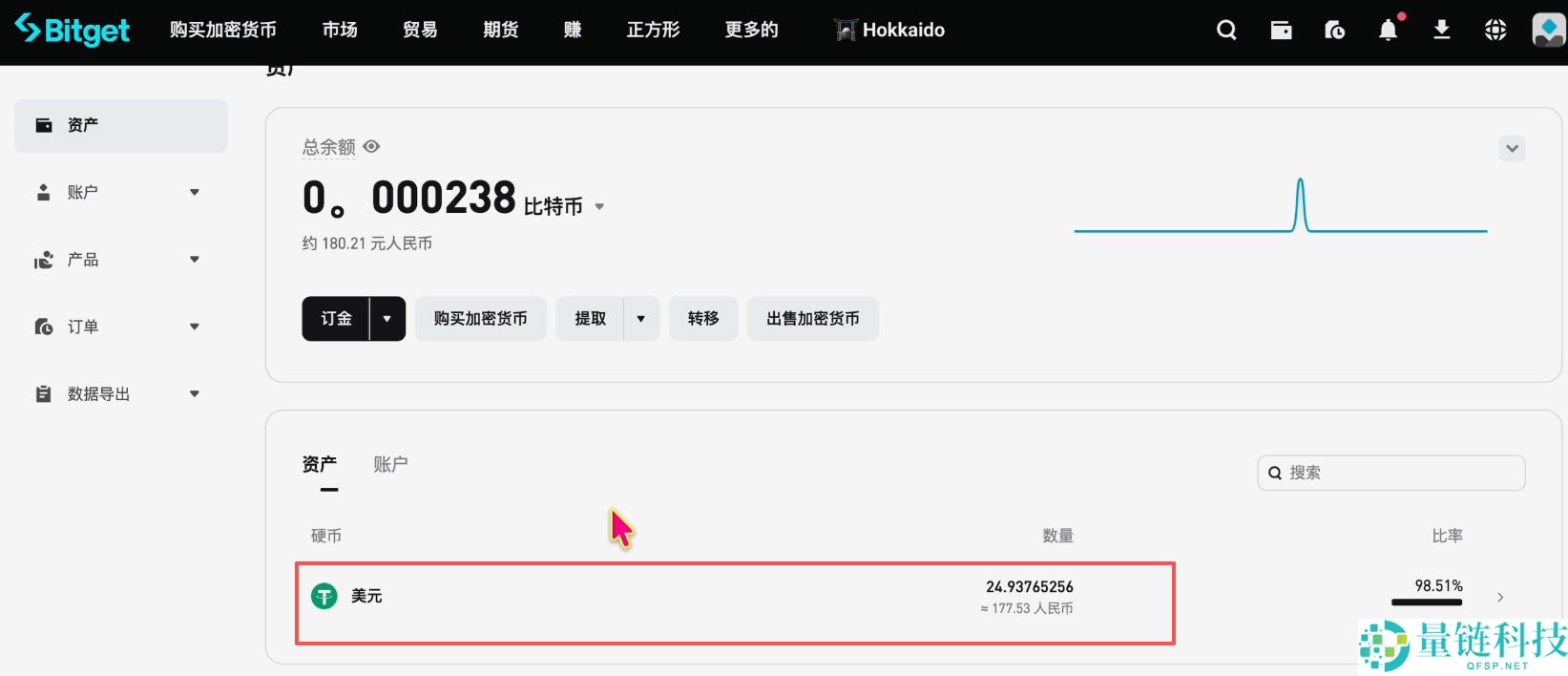Open the wallet icon in top bar
The image size is (1568, 676).
point(1281,31)
